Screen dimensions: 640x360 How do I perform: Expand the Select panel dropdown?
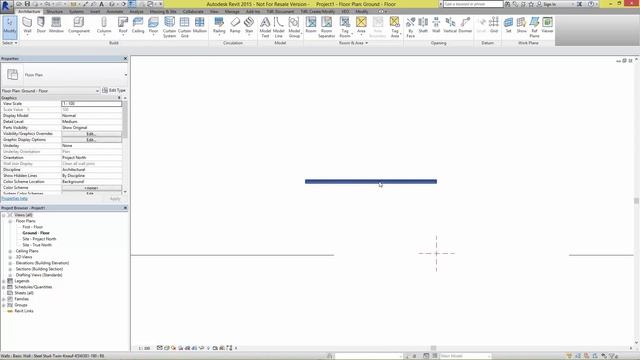tap(10, 43)
